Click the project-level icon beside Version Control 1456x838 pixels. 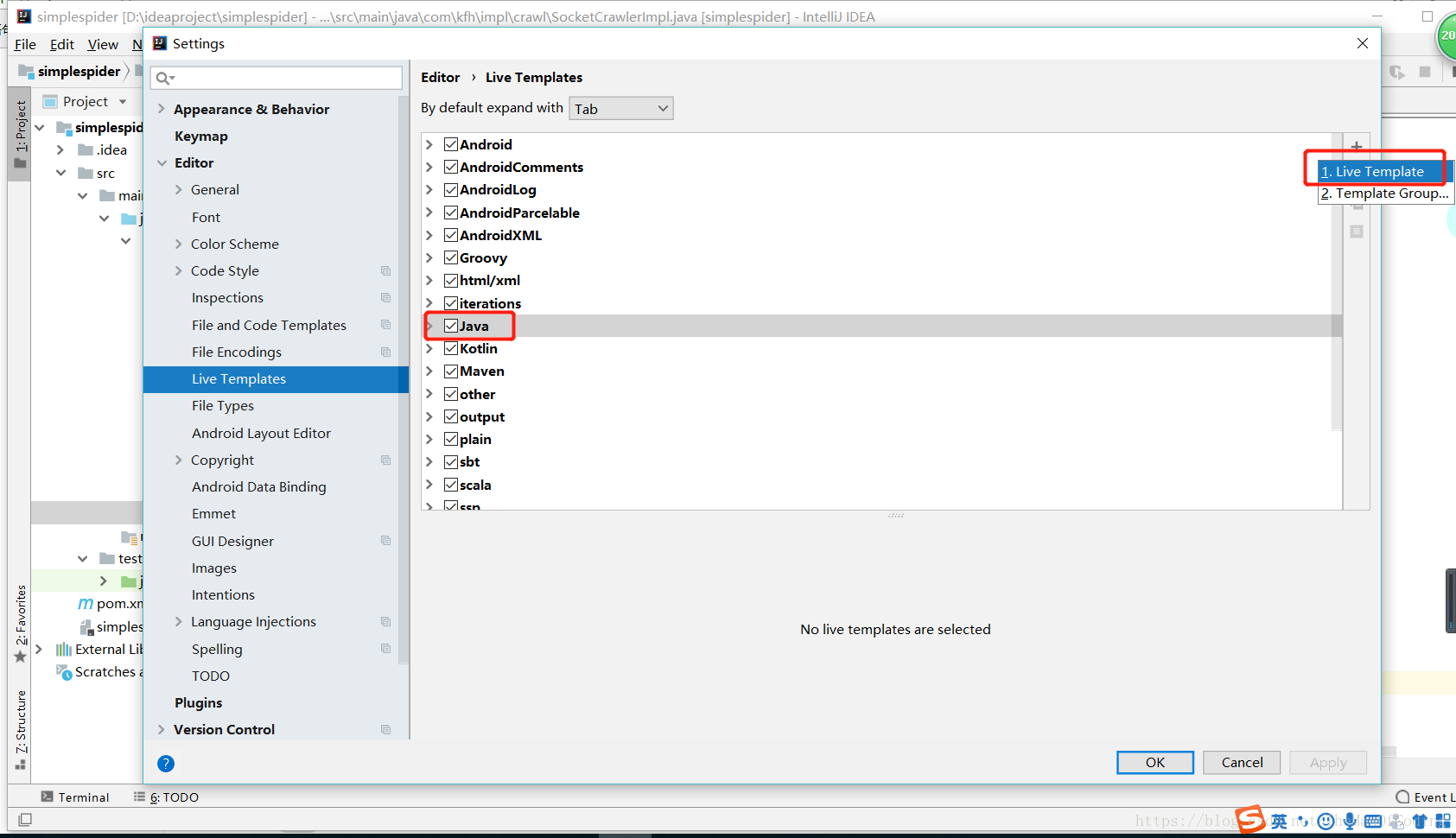click(x=386, y=730)
